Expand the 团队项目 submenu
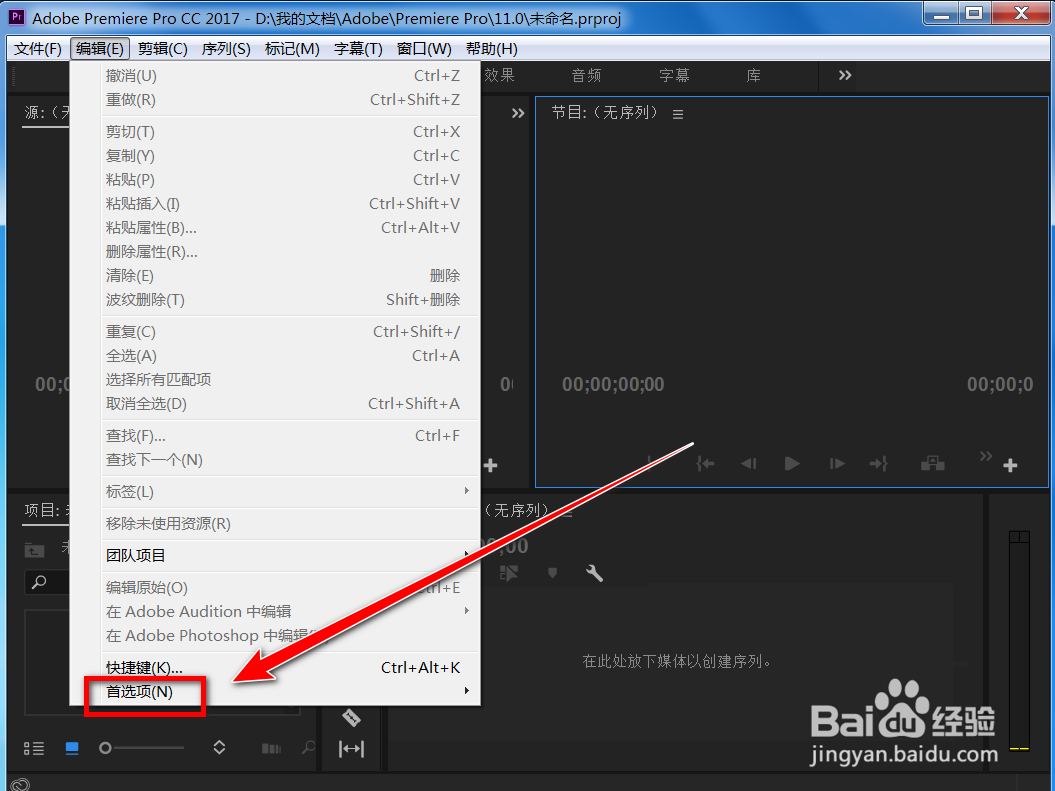Viewport: 1055px width, 791px height. (x=289, y=555)
